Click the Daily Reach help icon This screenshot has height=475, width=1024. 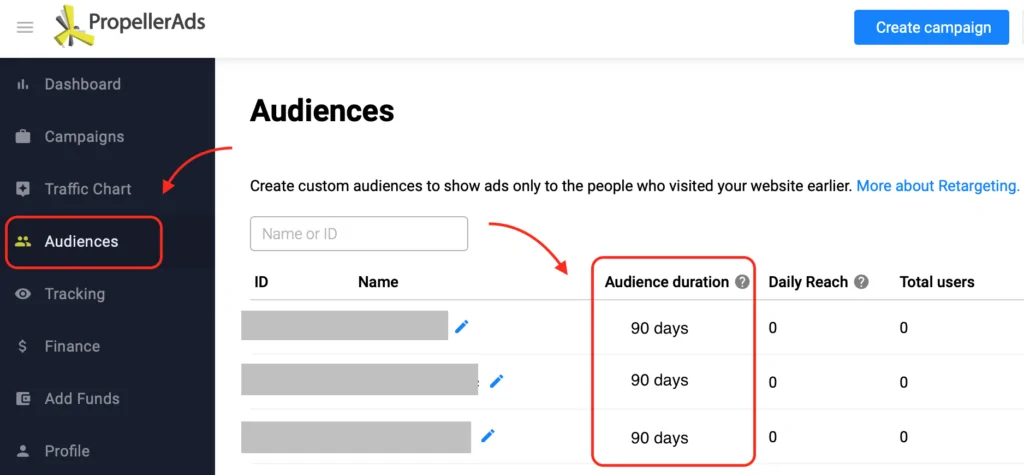click(x=861, y=282)
